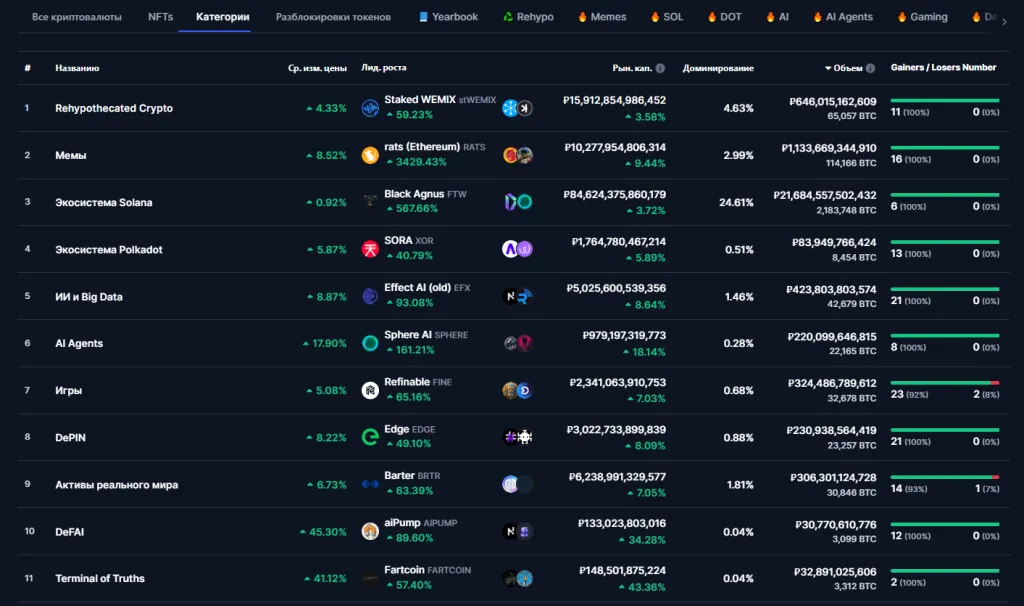Click the Edge green coin icon
Screen dimensions: 1024x606
(x=370, y=437)
